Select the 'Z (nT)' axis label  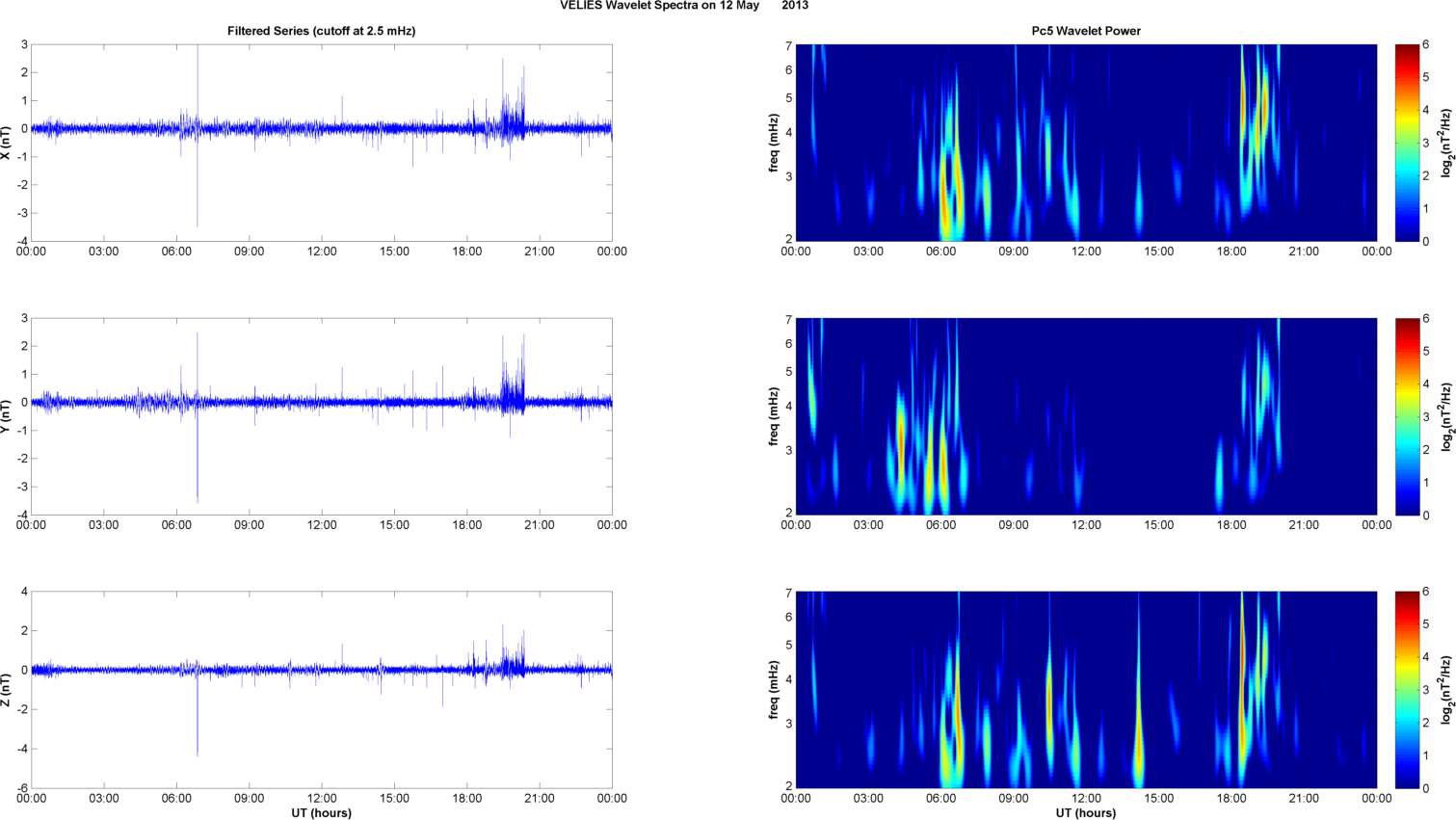(x=7, y=690)
